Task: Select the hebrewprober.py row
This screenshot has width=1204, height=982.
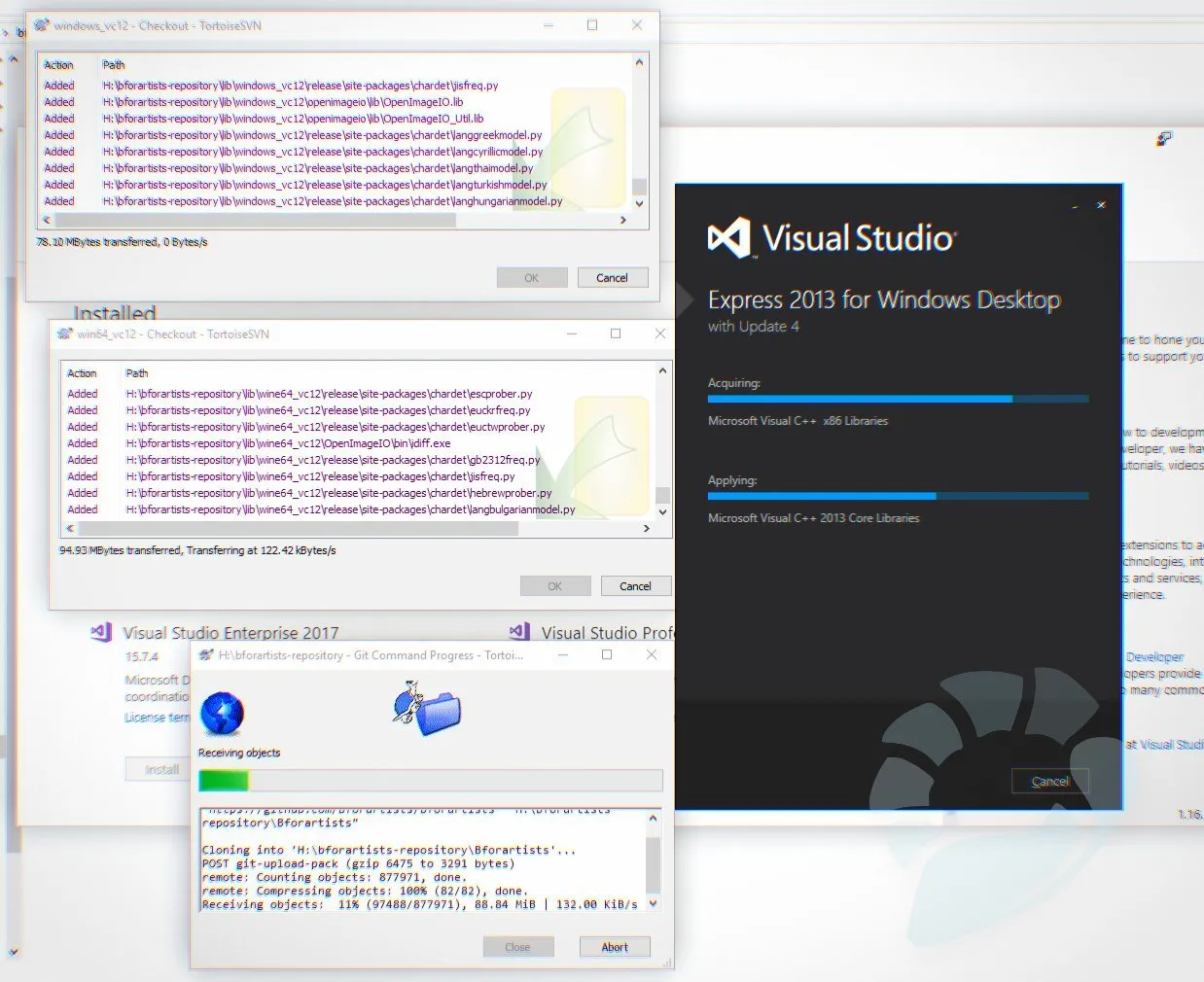Action: pyautogui.click(x=359, y=493)
